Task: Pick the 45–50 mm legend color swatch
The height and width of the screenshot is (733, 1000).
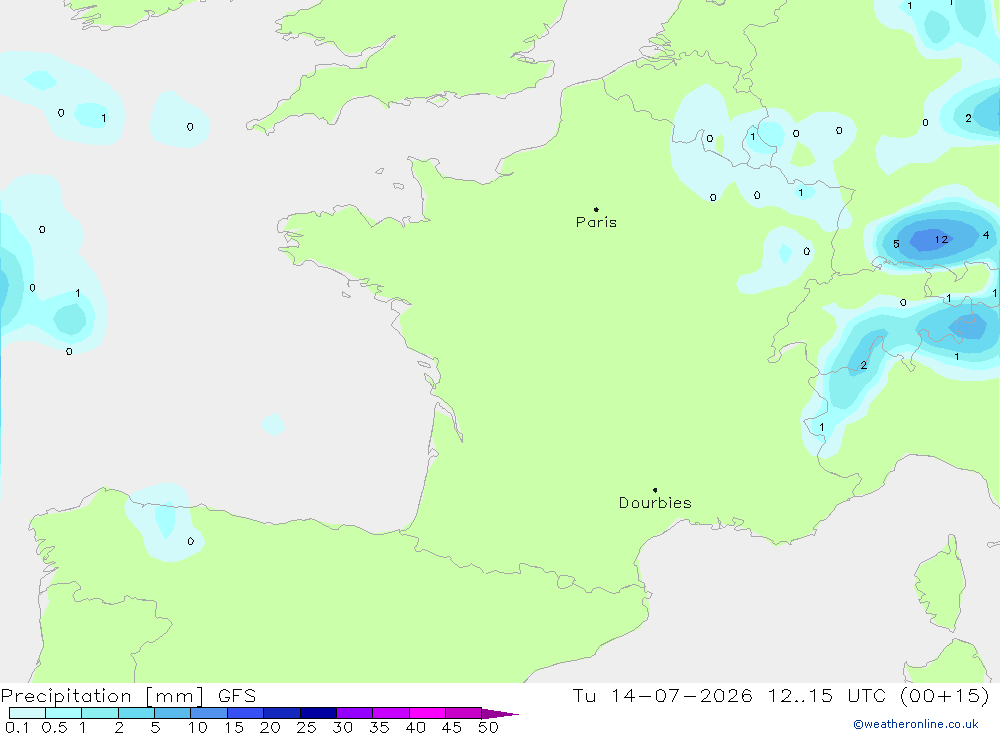Action: 463,713
